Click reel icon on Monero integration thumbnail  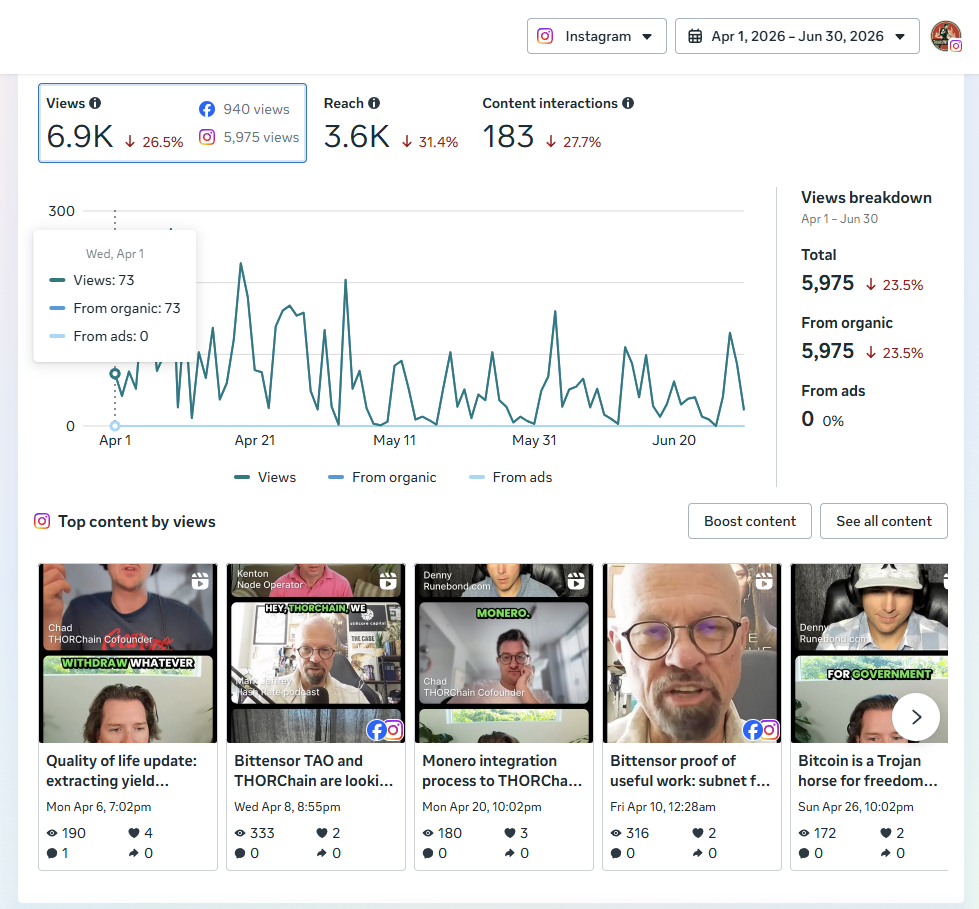click(576, 581)
